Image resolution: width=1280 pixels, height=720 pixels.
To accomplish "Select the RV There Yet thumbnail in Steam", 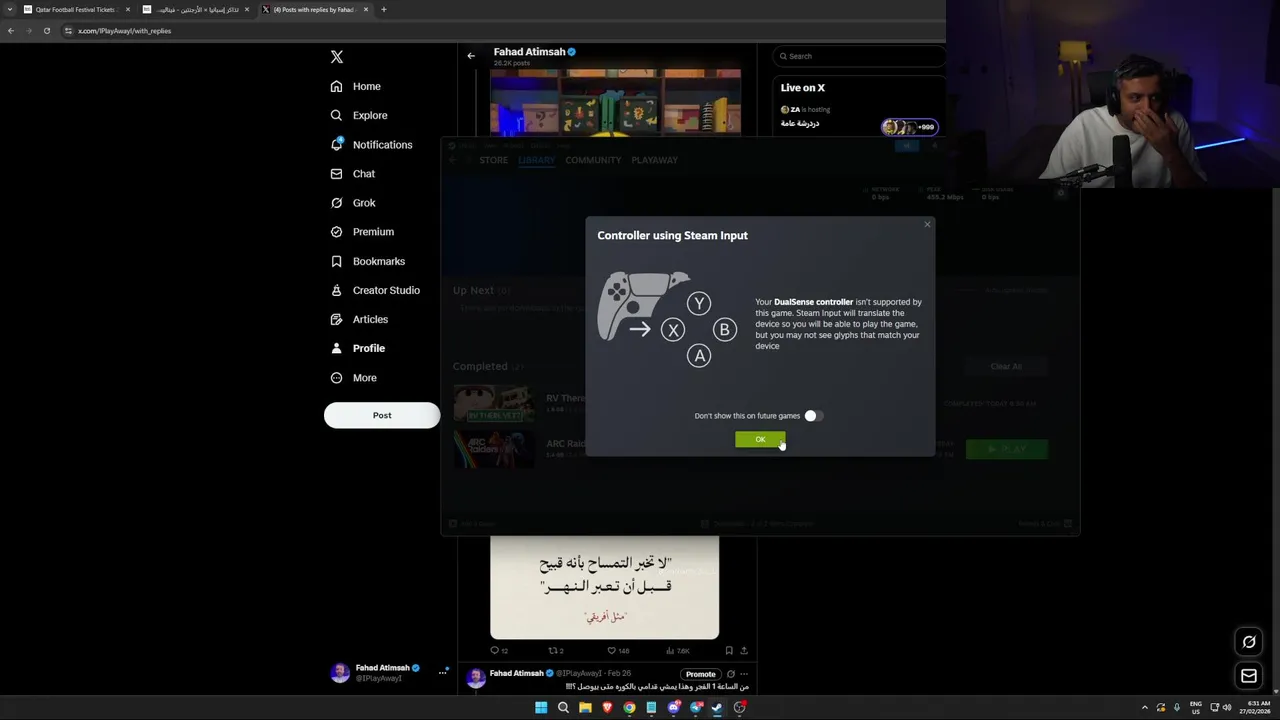I will (493, 404).
